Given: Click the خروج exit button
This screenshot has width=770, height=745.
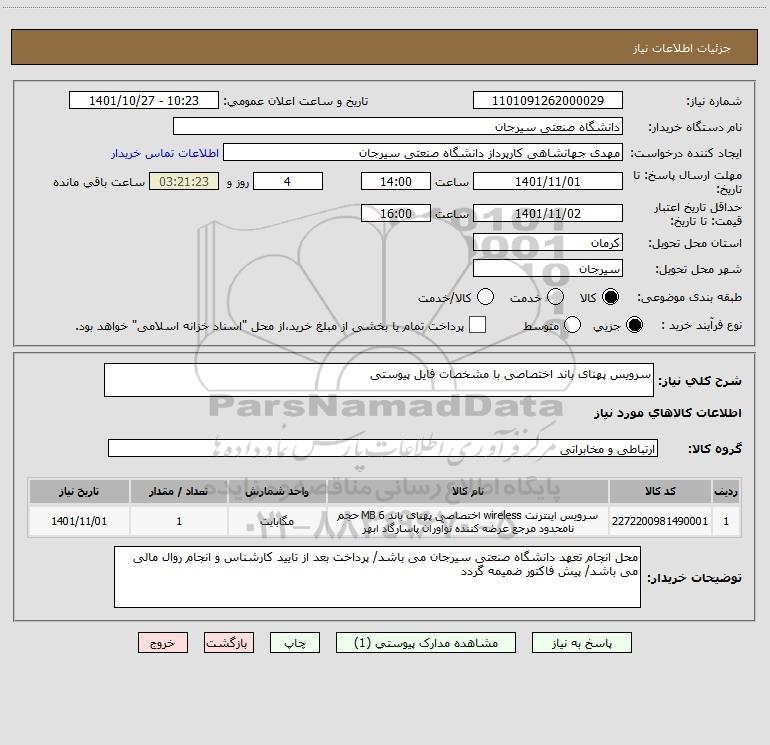Looking at the screenshot, I should [163, 643].
